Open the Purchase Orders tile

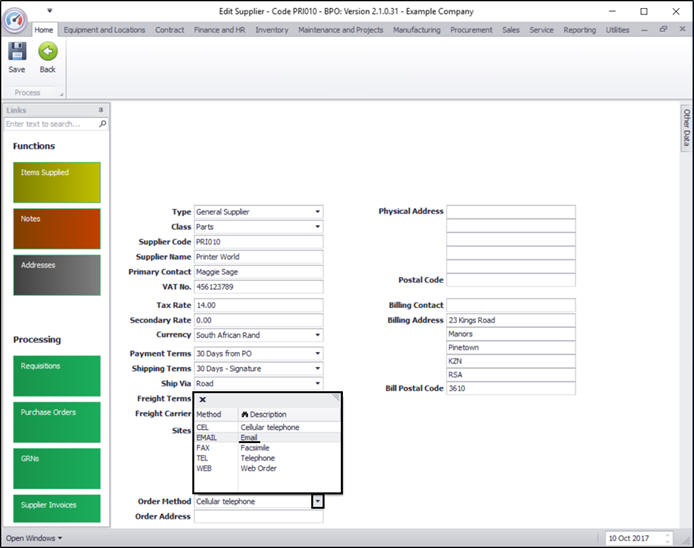pyautogui.click(x=57, y=421)
